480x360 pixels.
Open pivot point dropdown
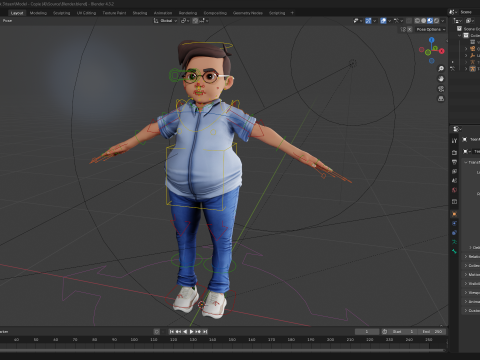[x=184, y=21]
